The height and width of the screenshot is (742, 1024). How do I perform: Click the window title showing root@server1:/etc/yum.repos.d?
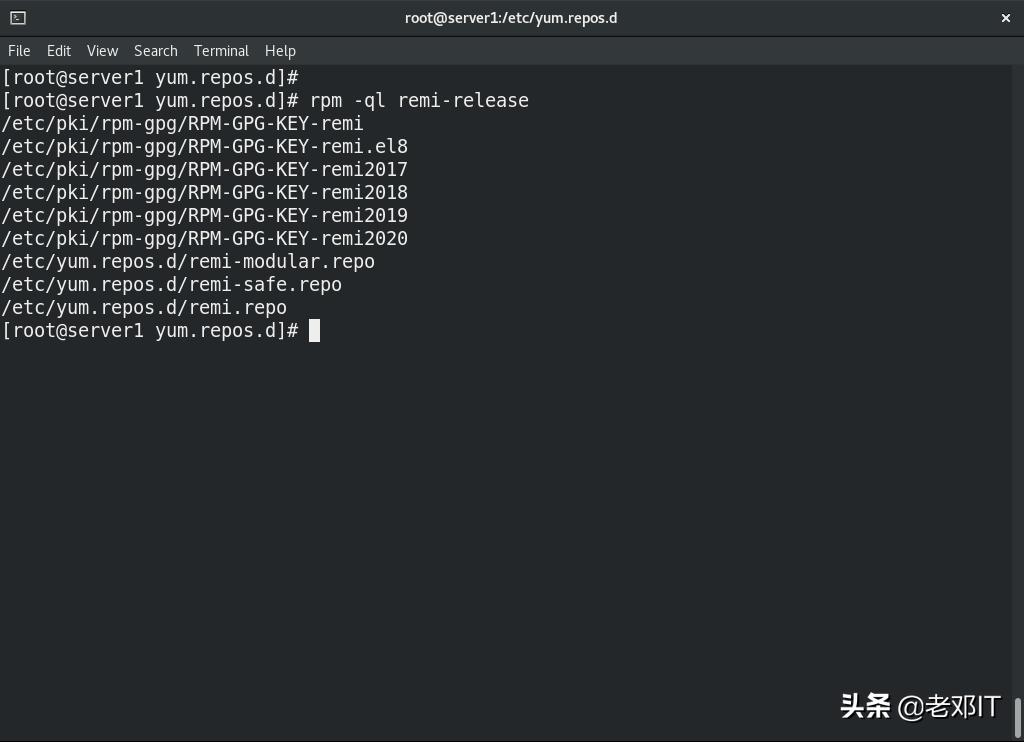pos(511,17)
